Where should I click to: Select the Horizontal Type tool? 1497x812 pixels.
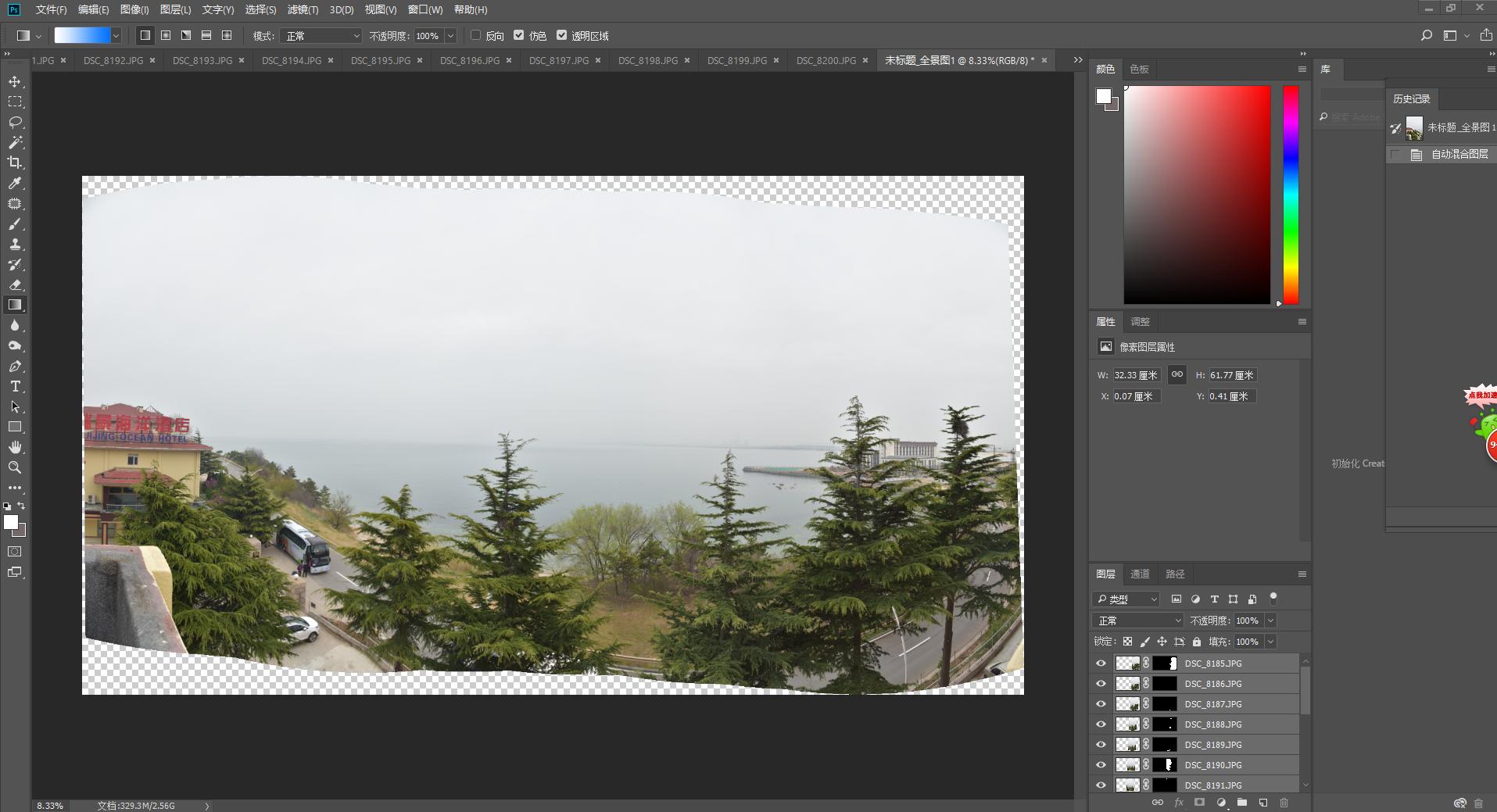pos(15,386)
